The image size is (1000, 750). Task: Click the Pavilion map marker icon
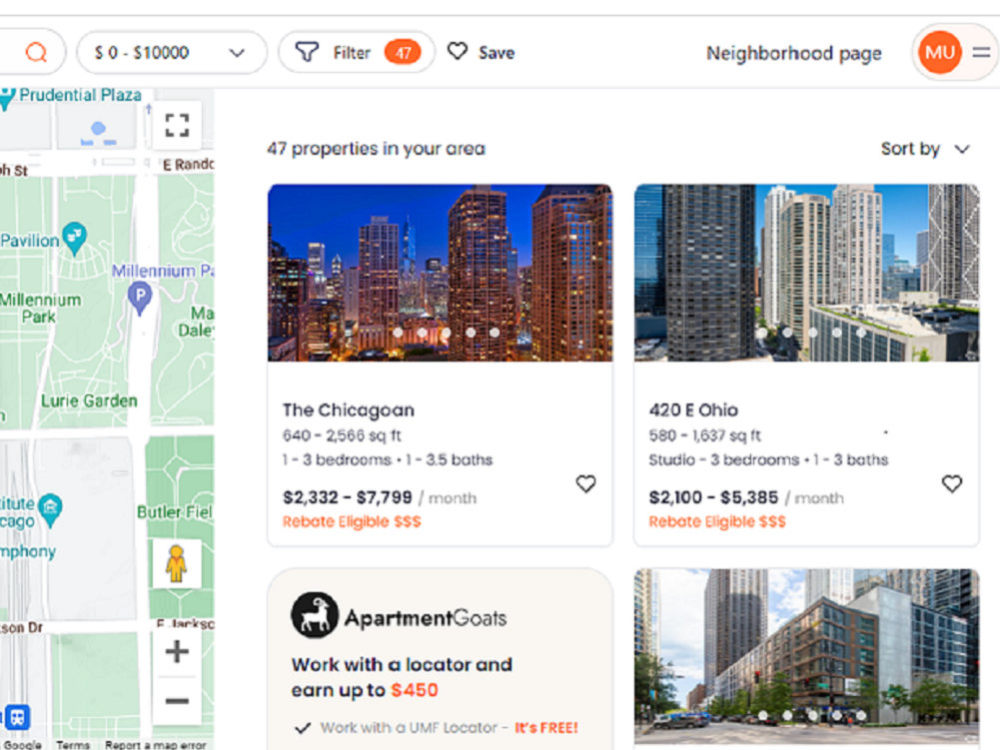click(x=75, y=239)
